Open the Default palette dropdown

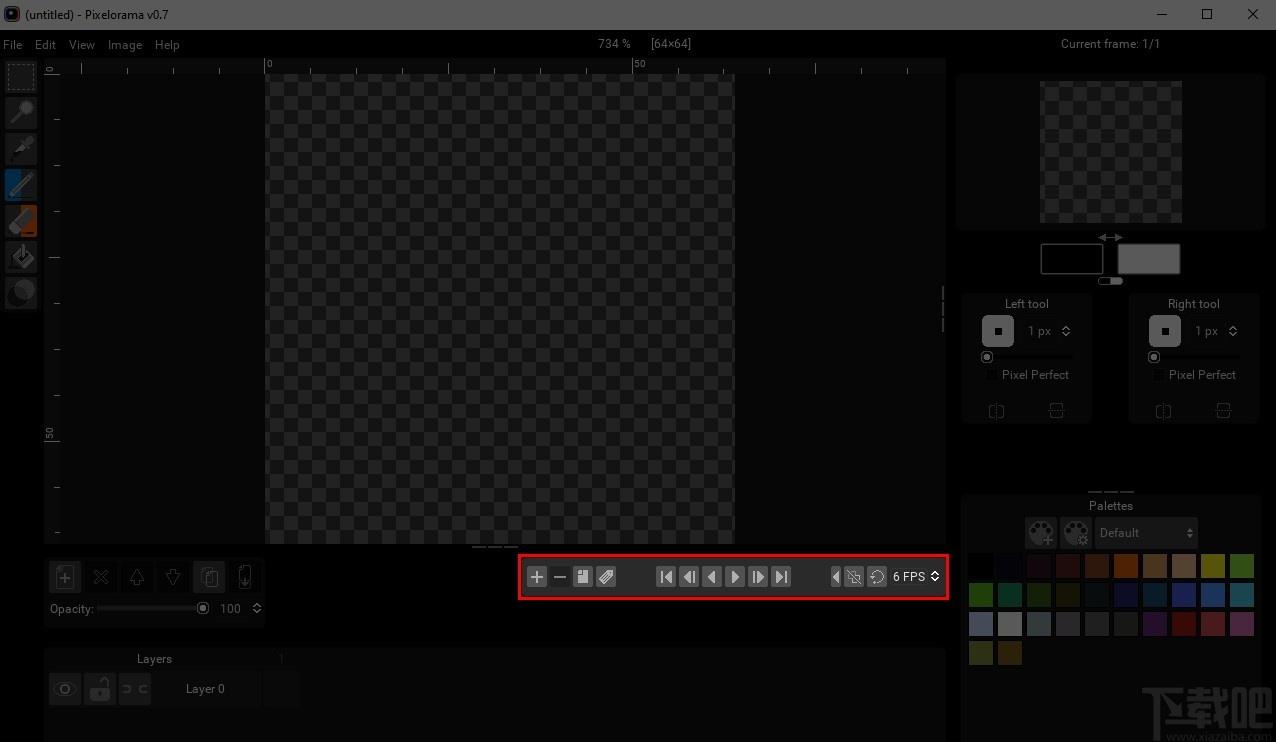1146,533
